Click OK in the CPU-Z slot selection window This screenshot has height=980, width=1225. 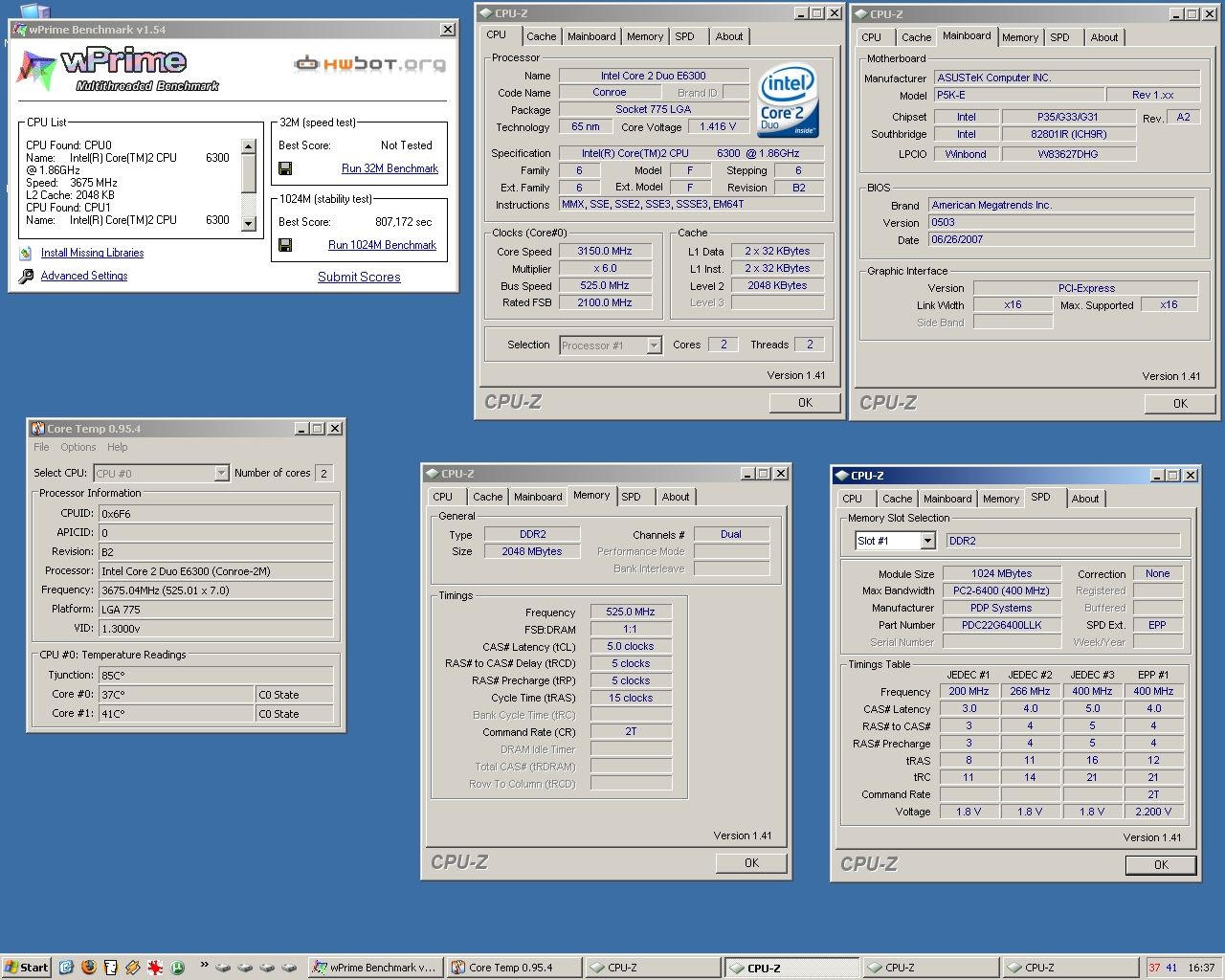[1161, 865]
